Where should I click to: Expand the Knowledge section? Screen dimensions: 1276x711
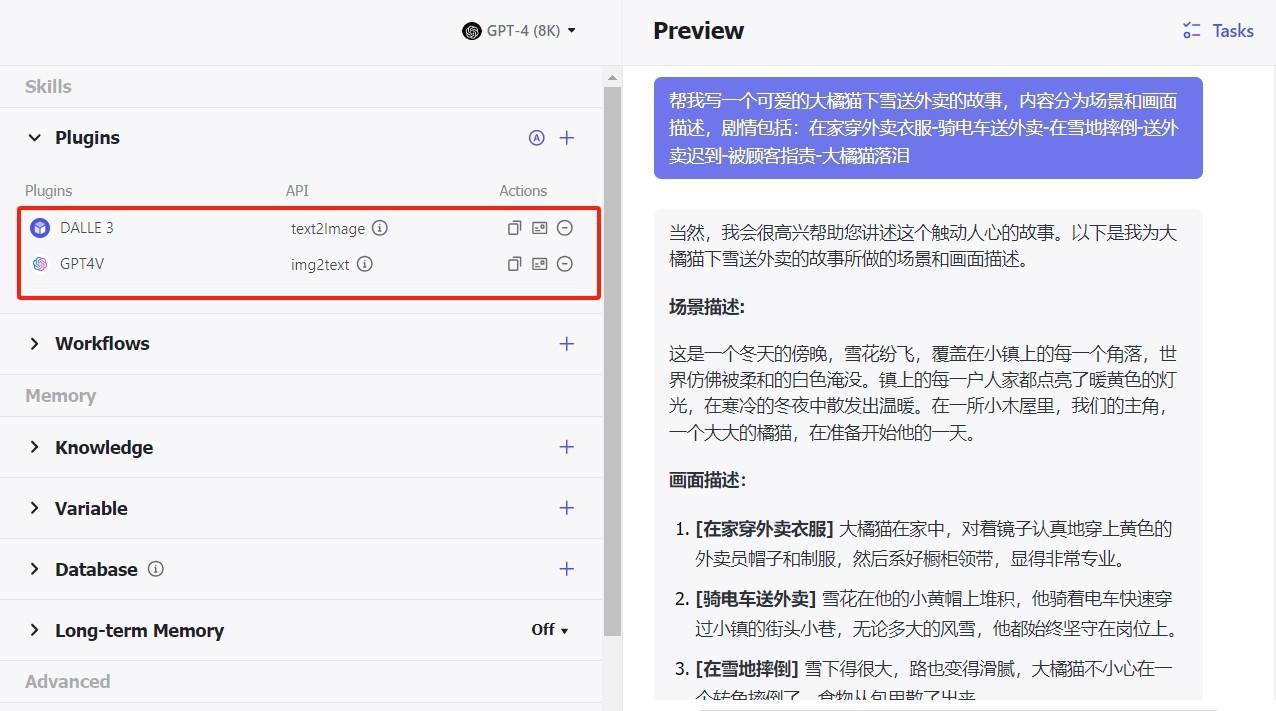35,447
